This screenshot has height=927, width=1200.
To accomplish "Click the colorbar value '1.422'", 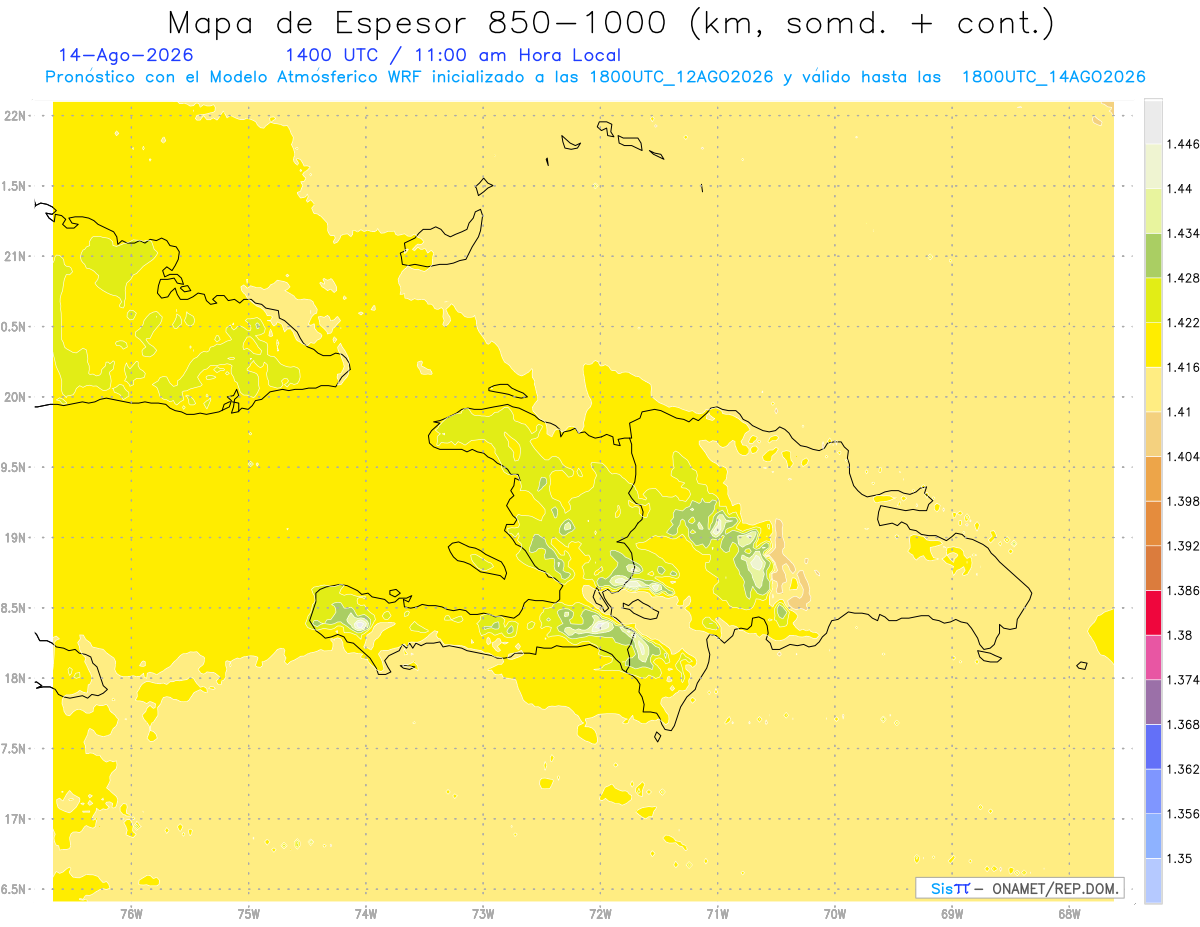I will (x=1183, y=323).
